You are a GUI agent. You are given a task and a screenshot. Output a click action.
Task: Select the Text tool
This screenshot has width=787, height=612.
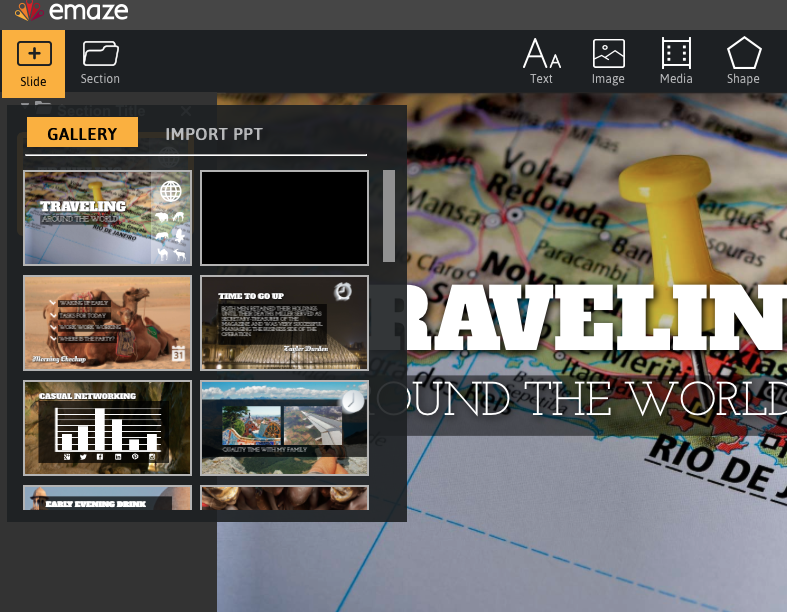pos(542,61)
